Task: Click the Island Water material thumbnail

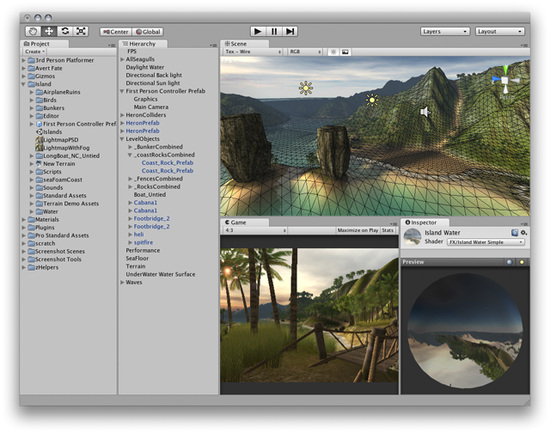Action: [412, 237]
